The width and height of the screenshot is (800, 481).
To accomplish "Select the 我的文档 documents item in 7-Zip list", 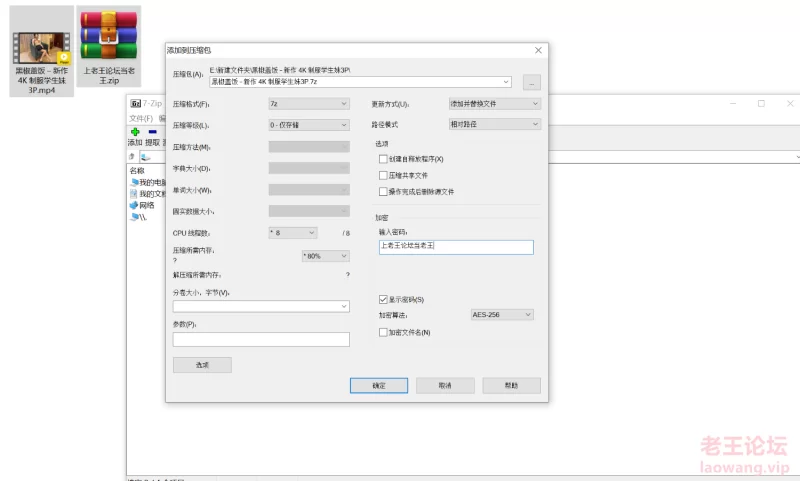I will click(x=148, y=194).
